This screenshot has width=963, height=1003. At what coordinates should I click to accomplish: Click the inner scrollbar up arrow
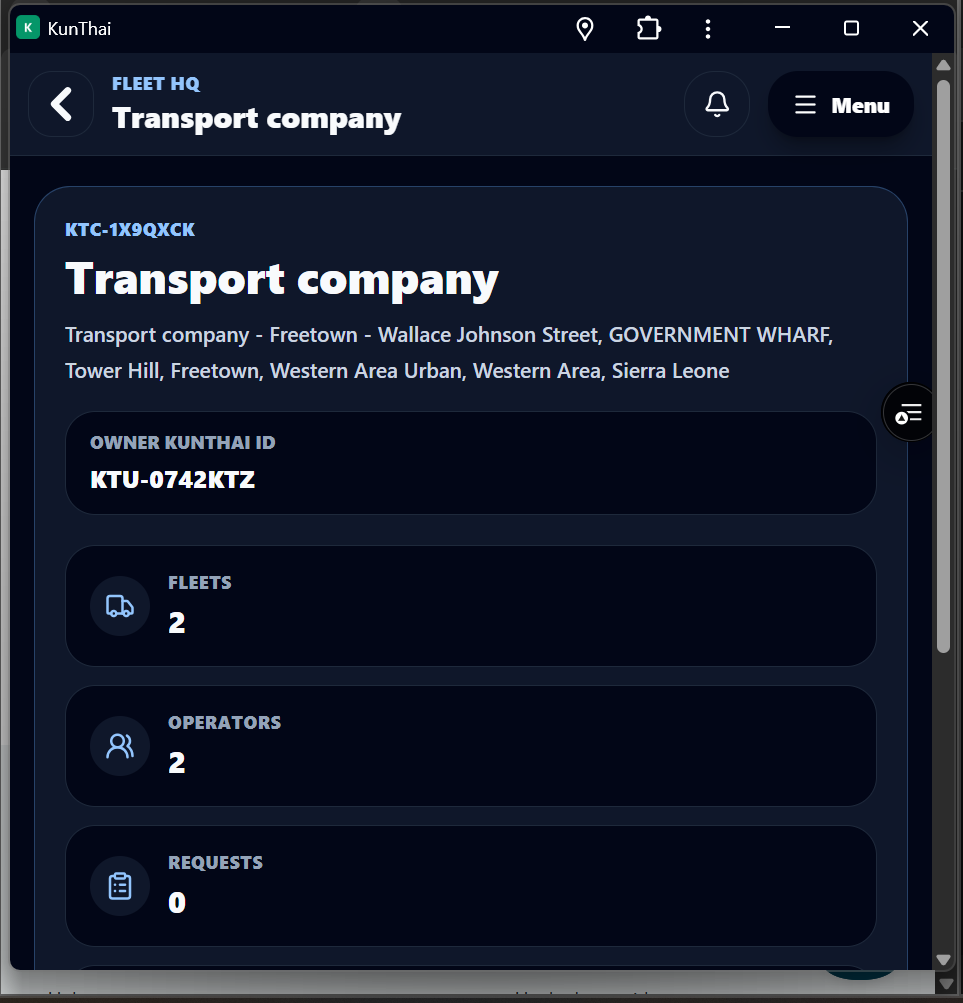(x=943, y=65)
